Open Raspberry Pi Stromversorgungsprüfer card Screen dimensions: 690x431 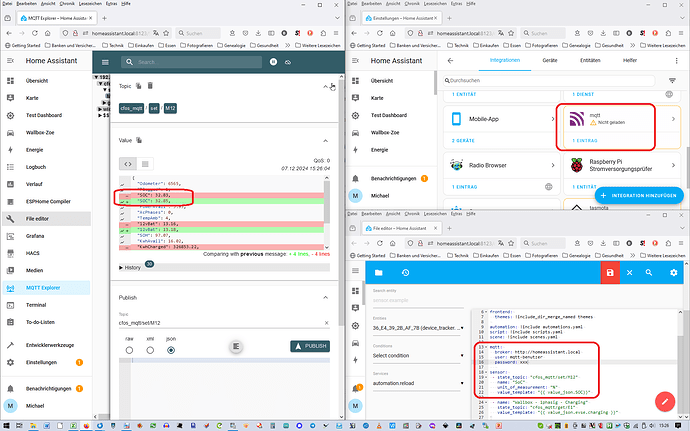click(622, 173)
